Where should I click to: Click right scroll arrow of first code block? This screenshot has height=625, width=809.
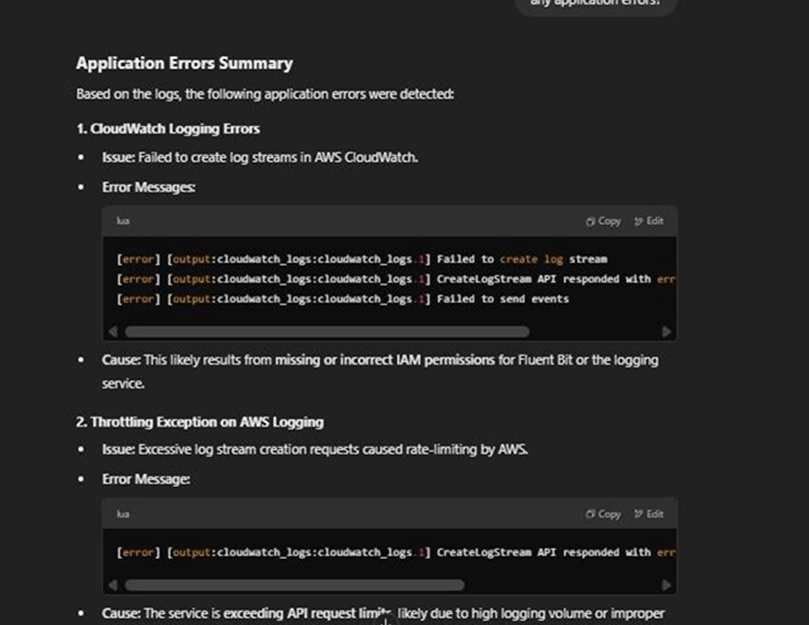coord(666,331)
